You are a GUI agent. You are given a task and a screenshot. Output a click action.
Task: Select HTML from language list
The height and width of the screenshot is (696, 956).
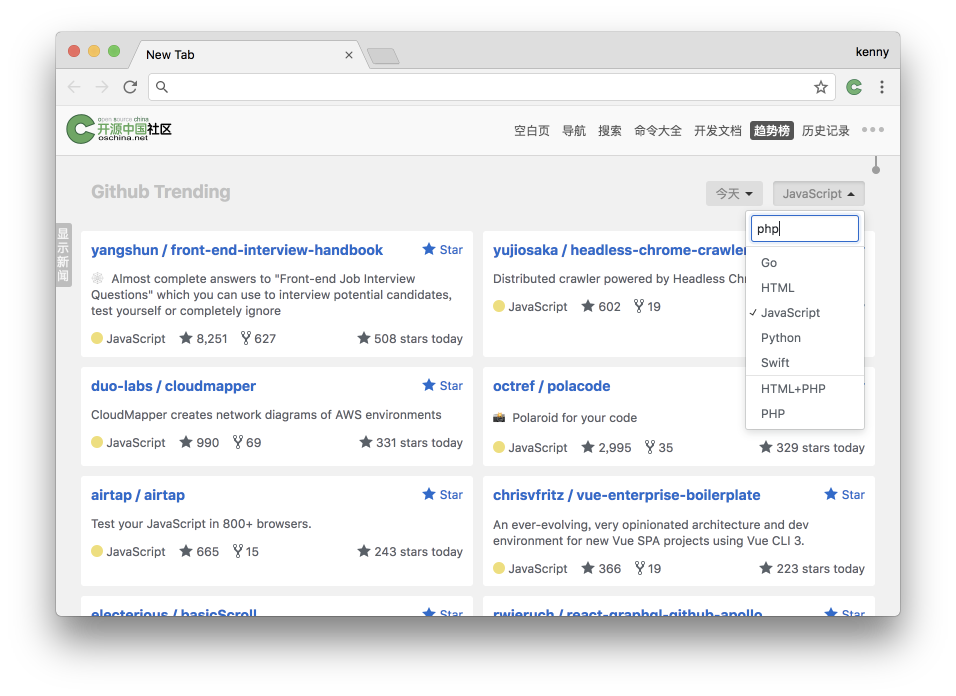(x=805, y=288)
